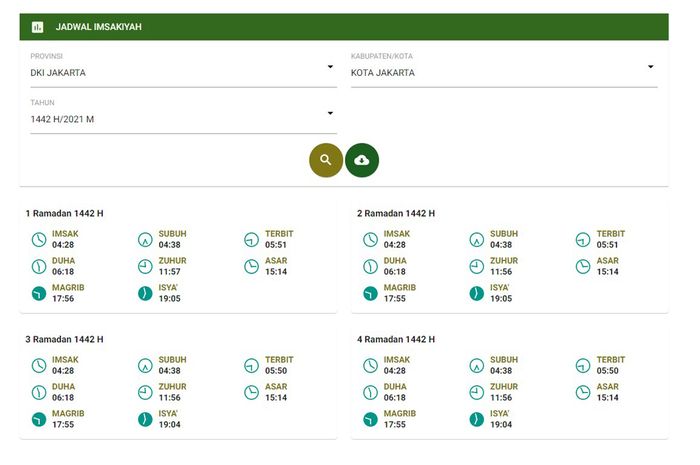Click Isya' clock icon for 4 Ramadan
Viewport: 700px width, 465px height.
tap(477, 419)
